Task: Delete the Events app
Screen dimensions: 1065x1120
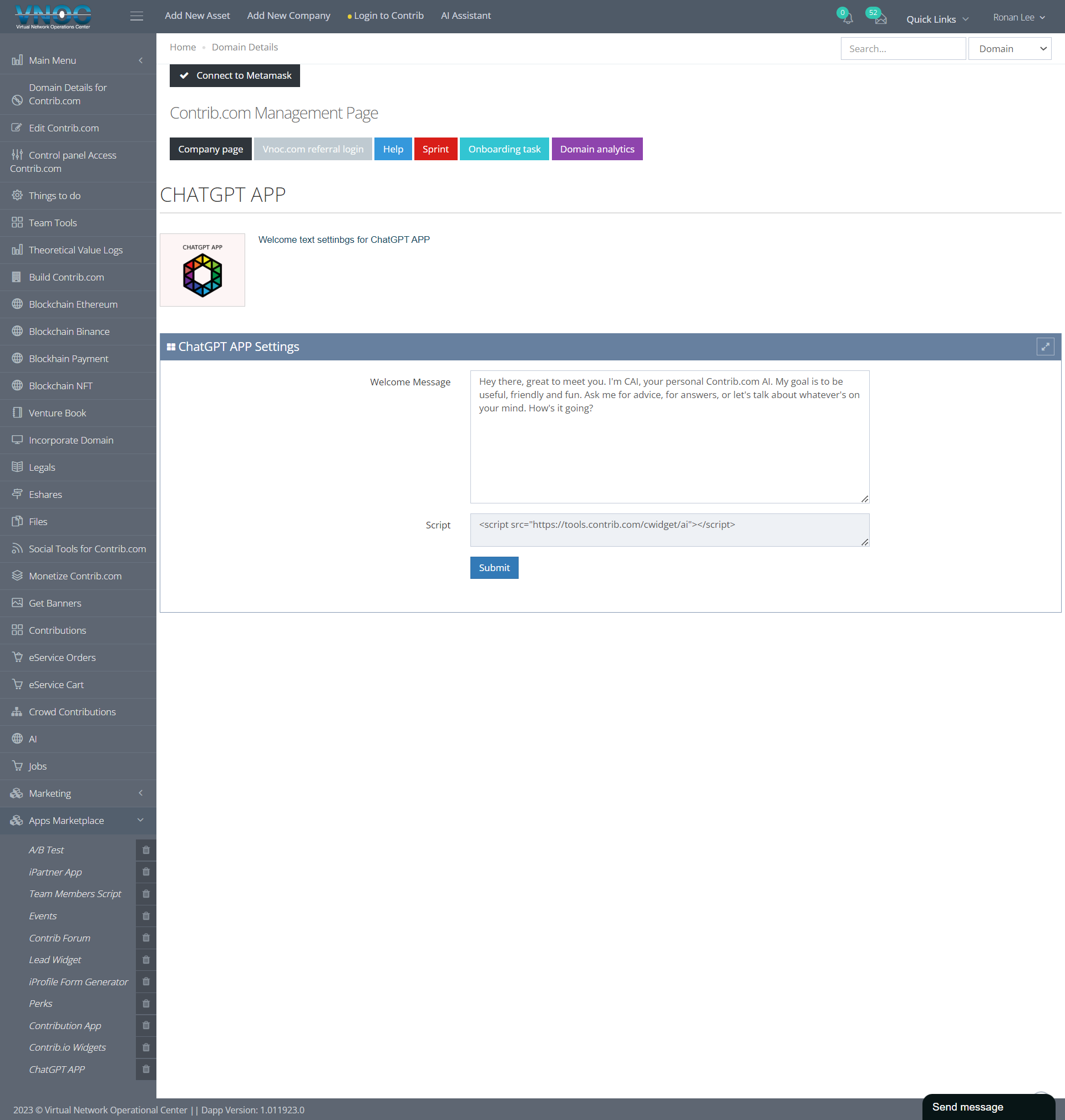Action: pyautogui.click(x=146, y=916)
